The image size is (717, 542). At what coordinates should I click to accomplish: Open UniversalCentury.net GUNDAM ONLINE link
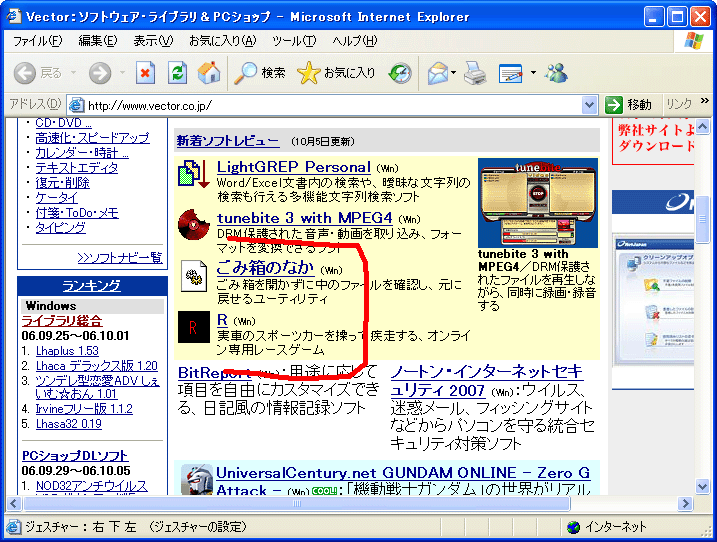coord(403,481)
